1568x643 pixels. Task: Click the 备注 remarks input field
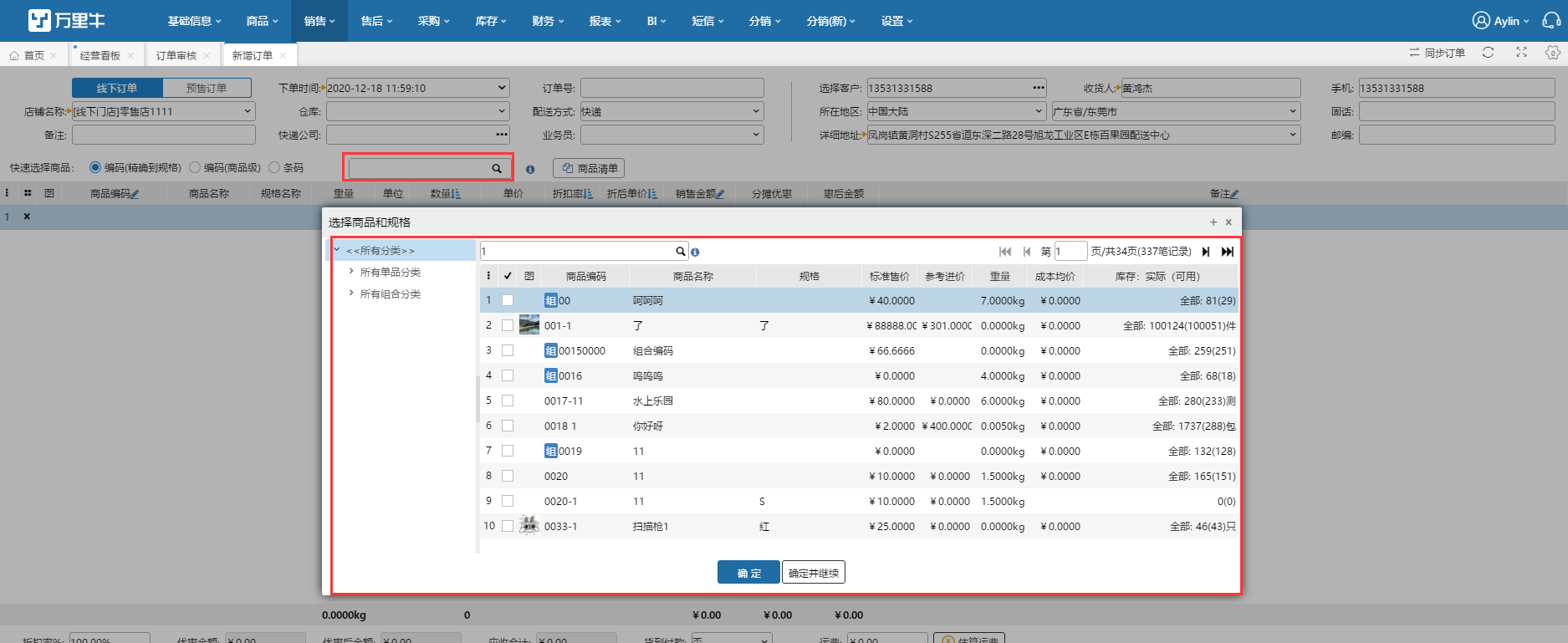164,135
